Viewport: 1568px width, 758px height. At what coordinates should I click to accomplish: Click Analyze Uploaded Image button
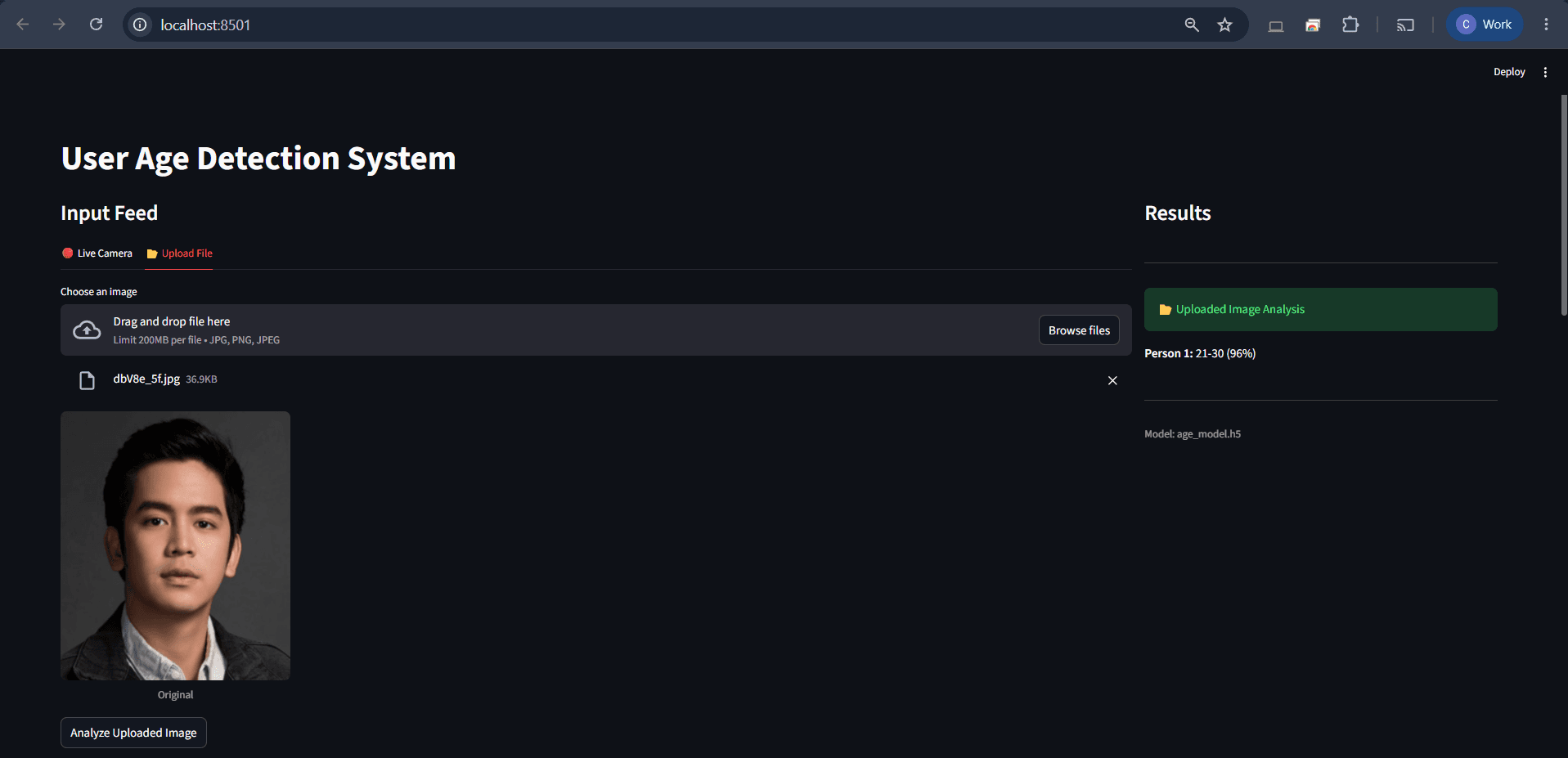coord(133,733)
